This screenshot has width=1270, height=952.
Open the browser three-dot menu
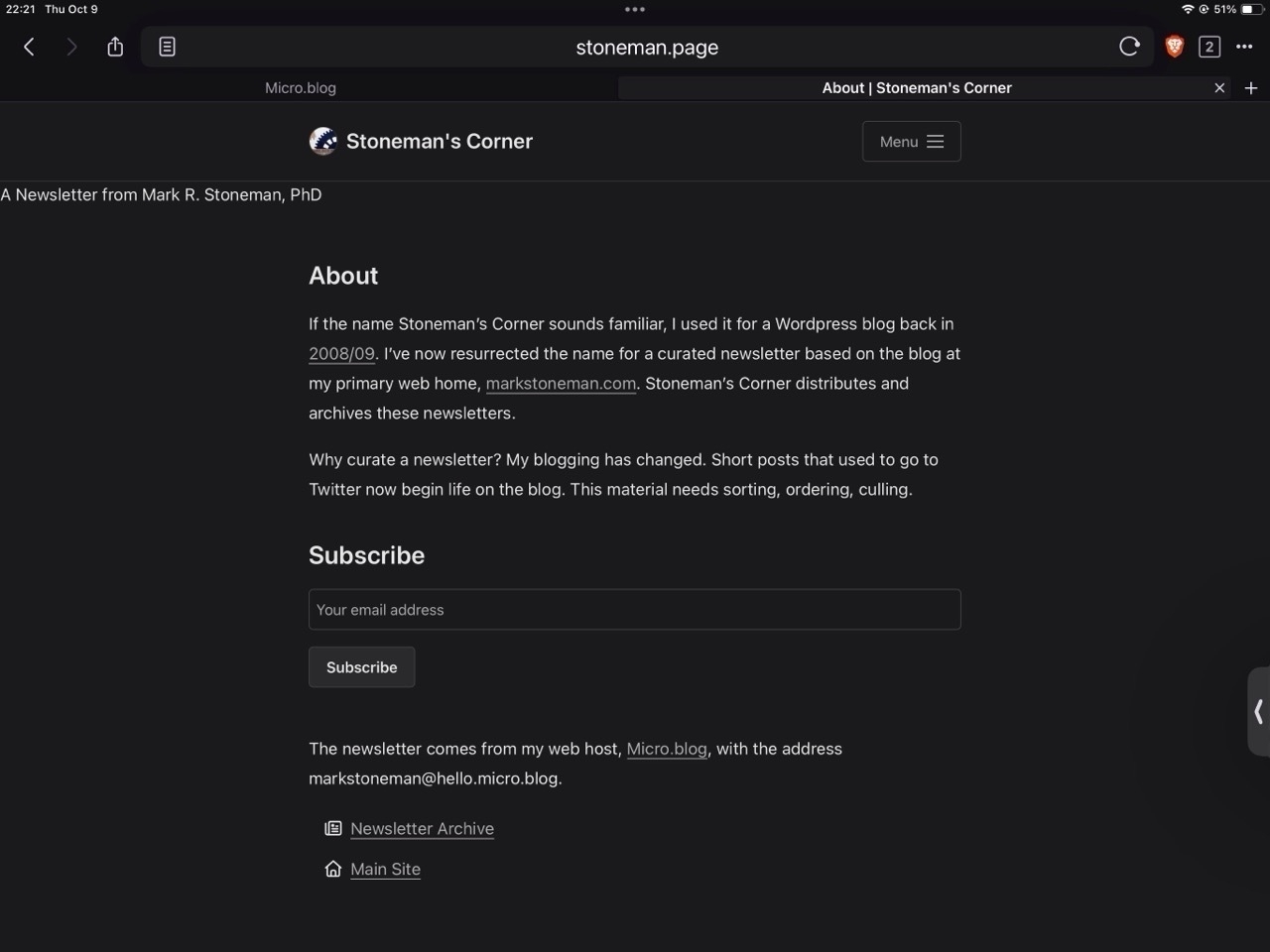tap(1244, 47)
